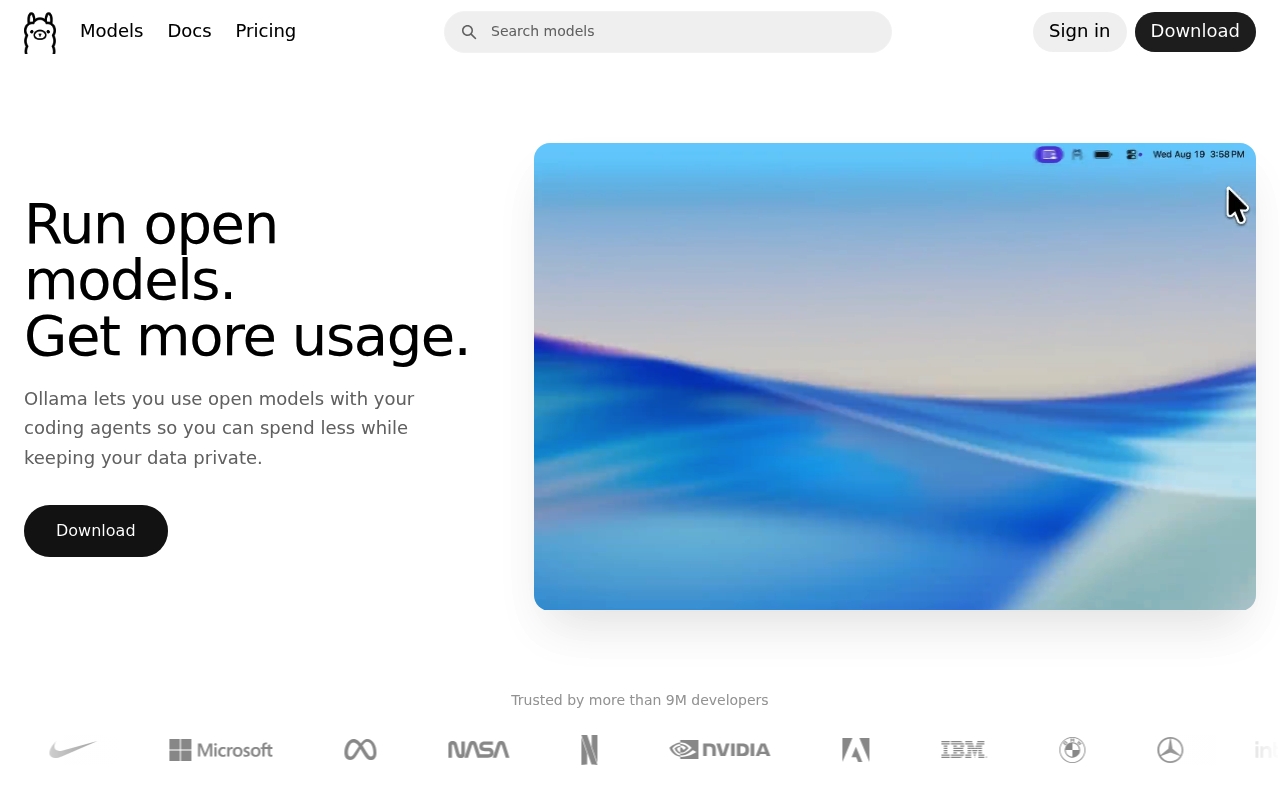
Task: Focus the Search models field
Action: [x=668, y=32]
